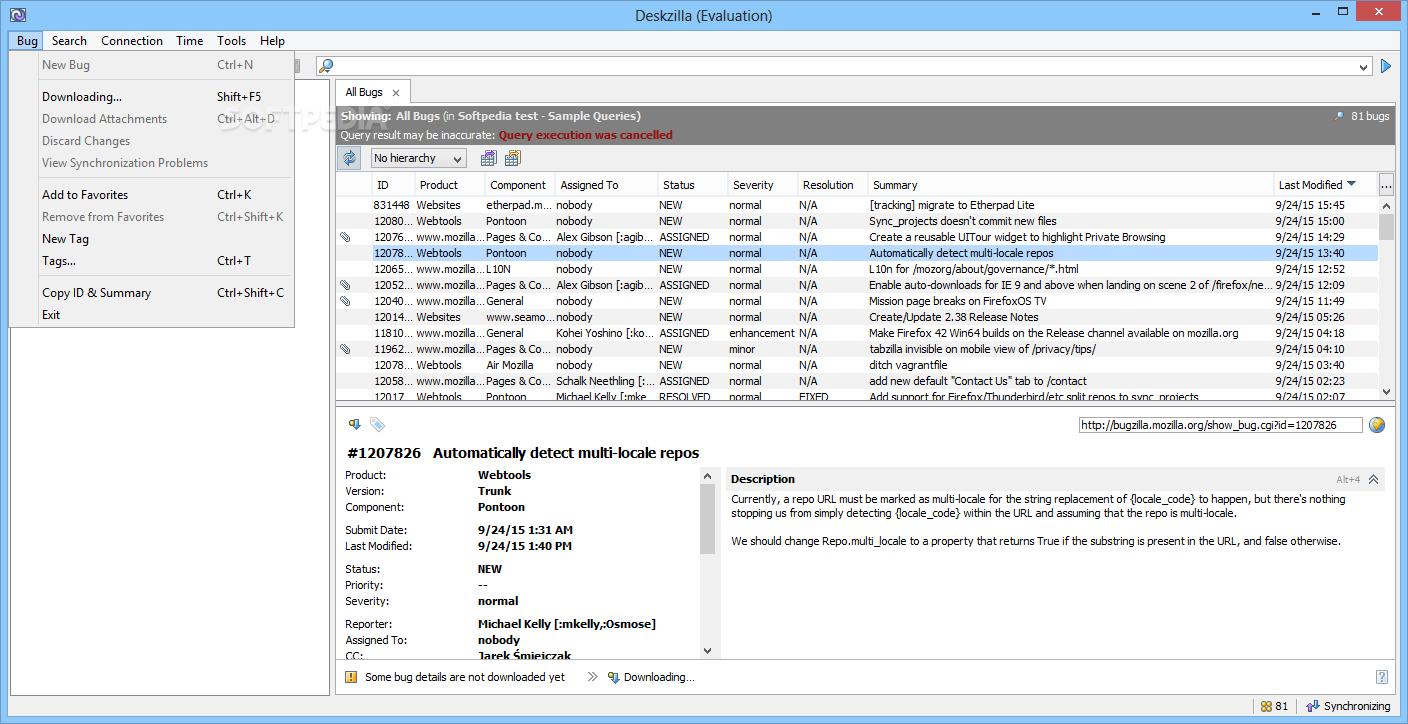
Task: Sort by the Component column header
Action: (520, 185)
